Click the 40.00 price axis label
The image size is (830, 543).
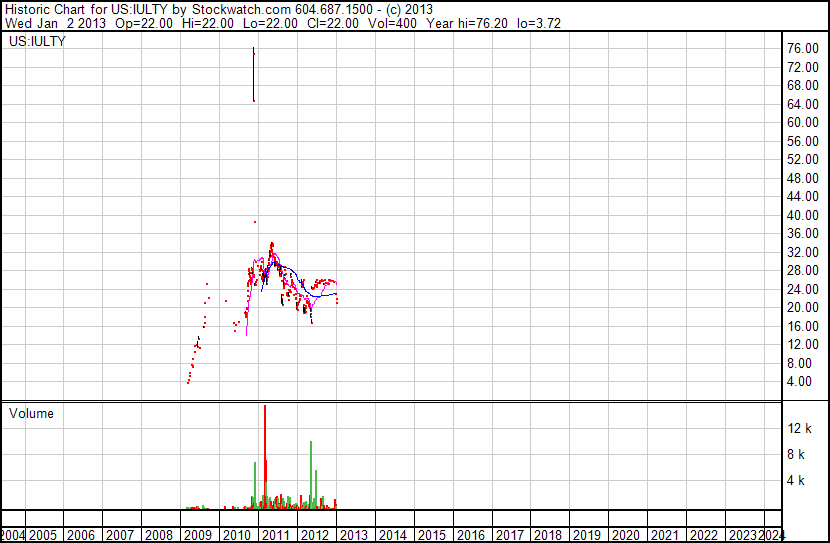(x=803, y=215)
